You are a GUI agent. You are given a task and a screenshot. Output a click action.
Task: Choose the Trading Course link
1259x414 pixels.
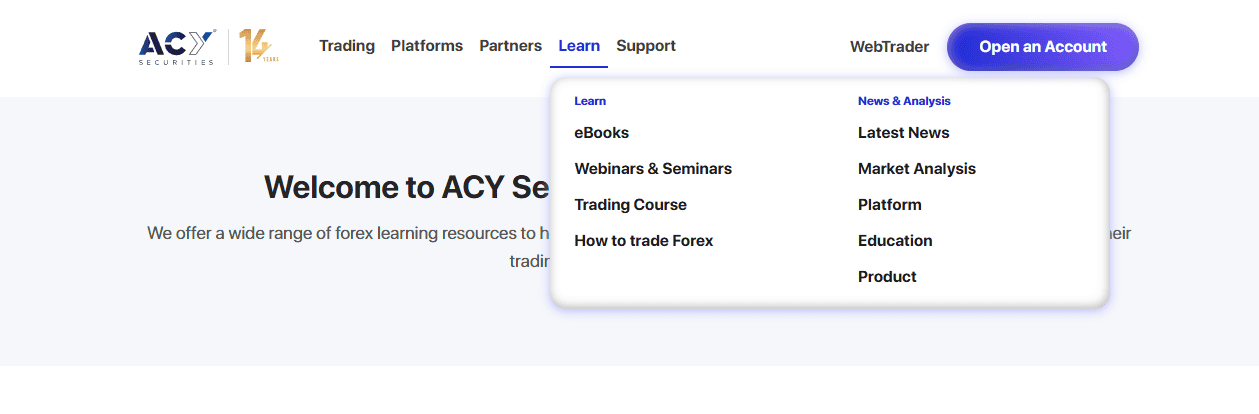(630, 205)
